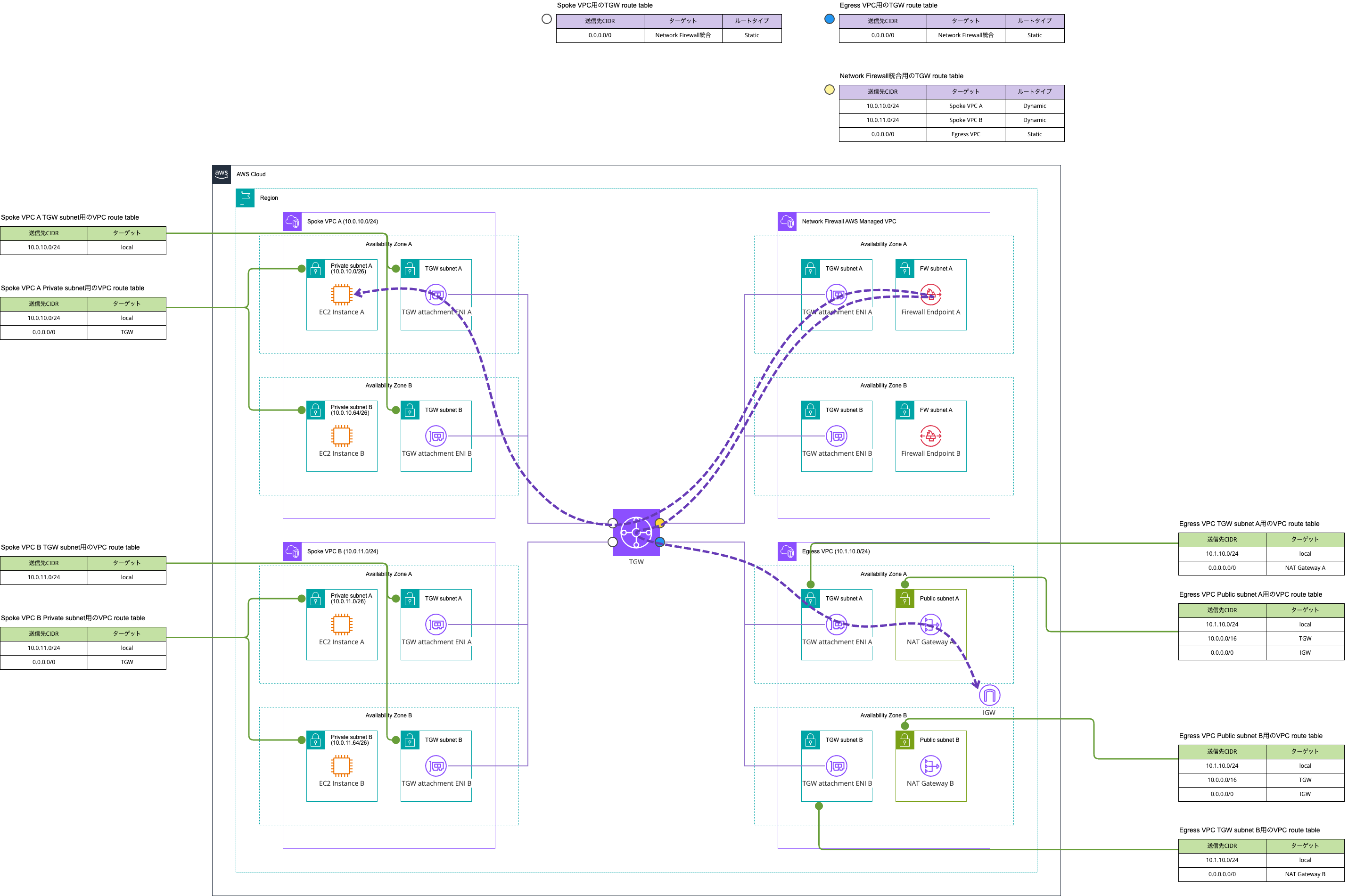Select TGW attachment ENI B icon in Spoke VPC B
This screenshot has height=896, width=1348.
coord(436,766)
